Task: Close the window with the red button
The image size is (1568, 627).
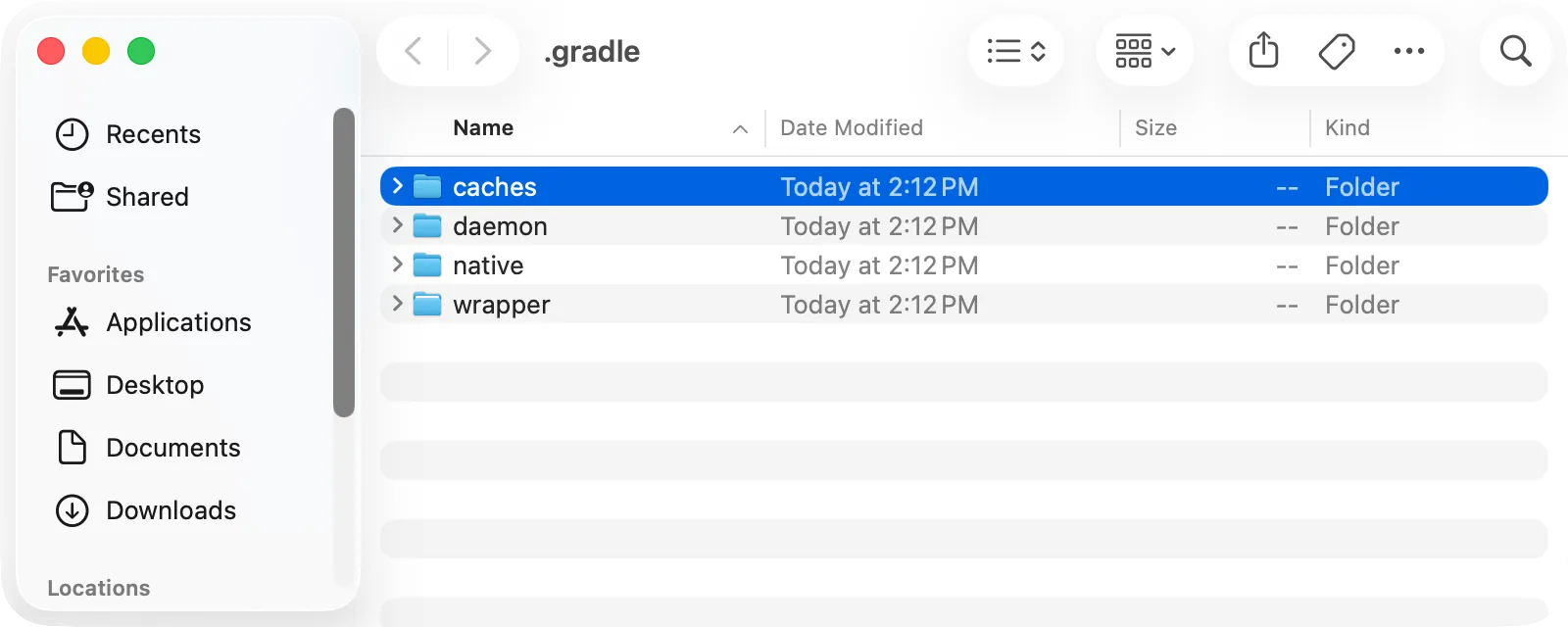Action: click(51, 51)
